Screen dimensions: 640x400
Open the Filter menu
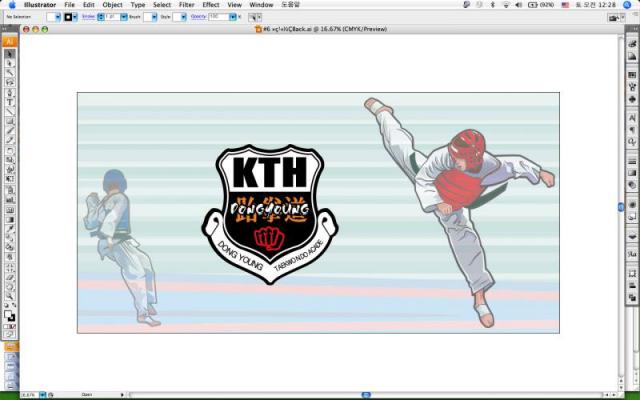coord(187,4)
